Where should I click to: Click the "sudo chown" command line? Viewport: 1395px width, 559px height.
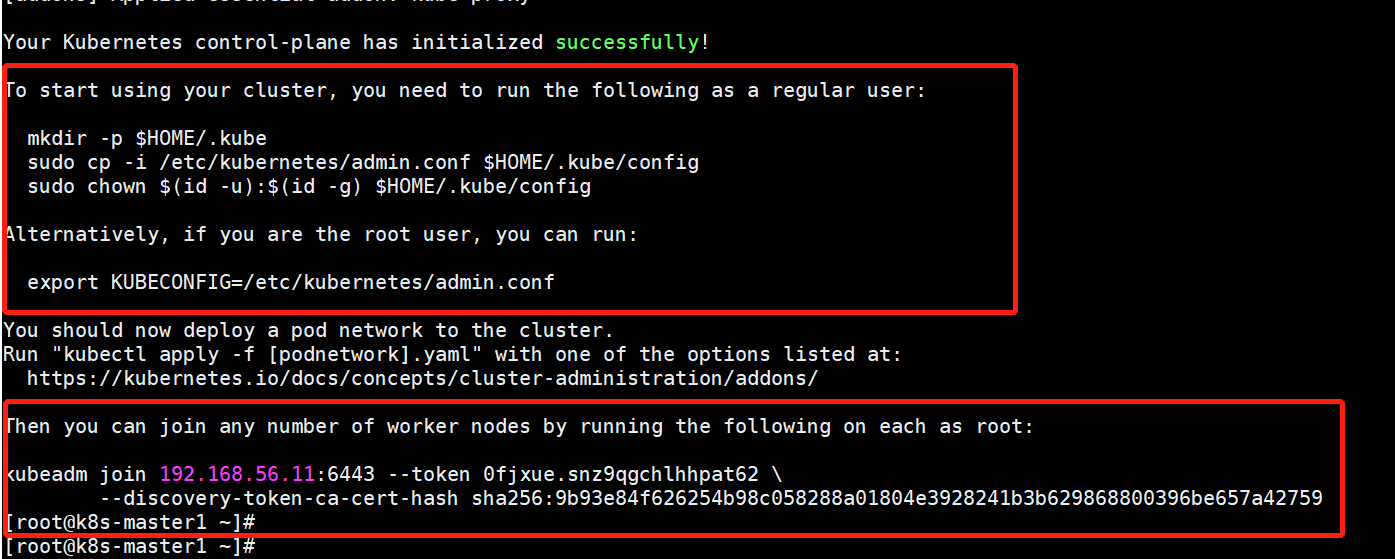308,186
